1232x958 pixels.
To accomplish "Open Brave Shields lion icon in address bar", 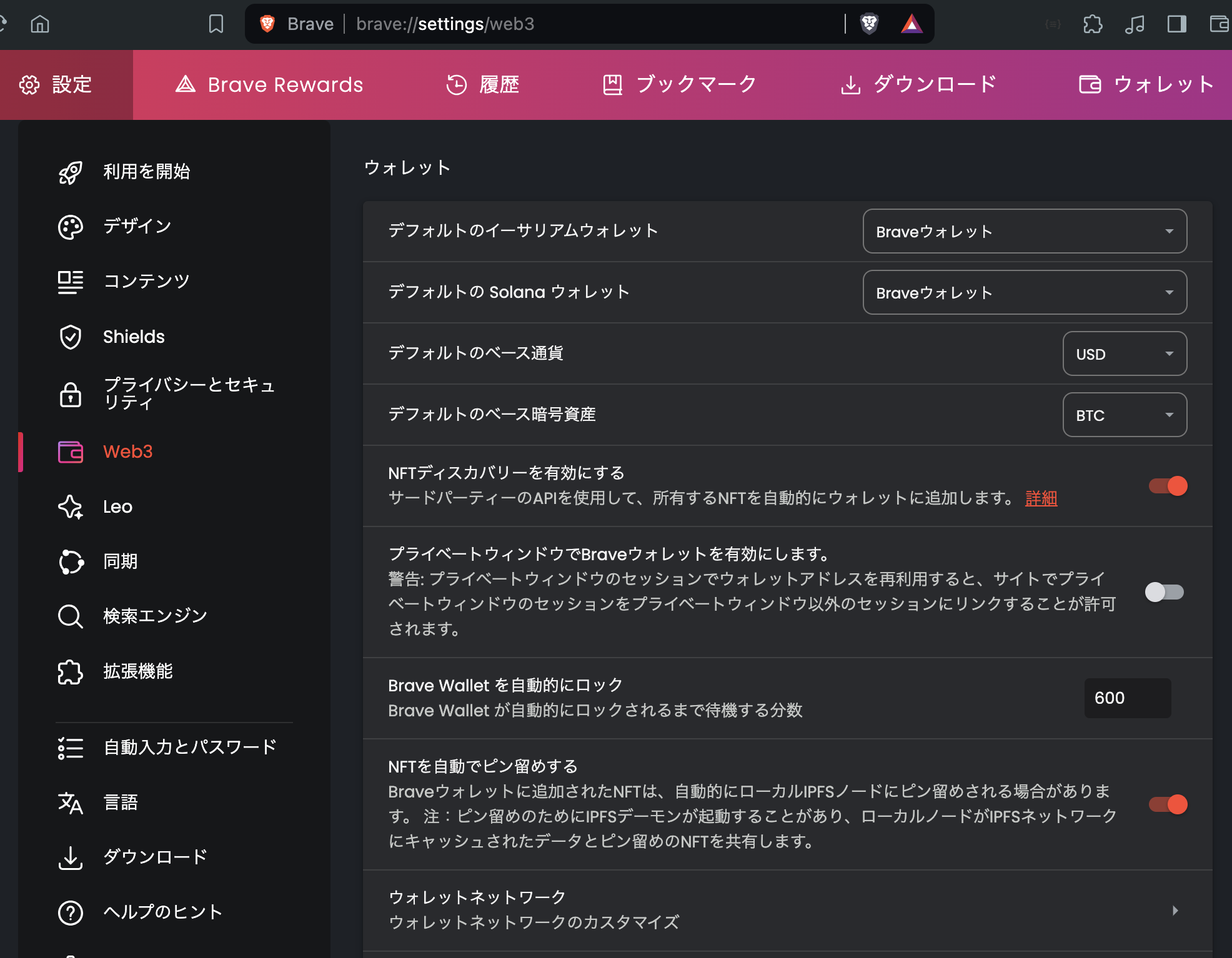I will (869, 24).
